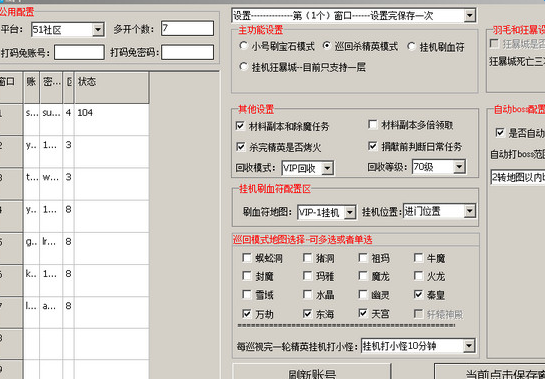Select account cell starting with g..

point(32,248)
